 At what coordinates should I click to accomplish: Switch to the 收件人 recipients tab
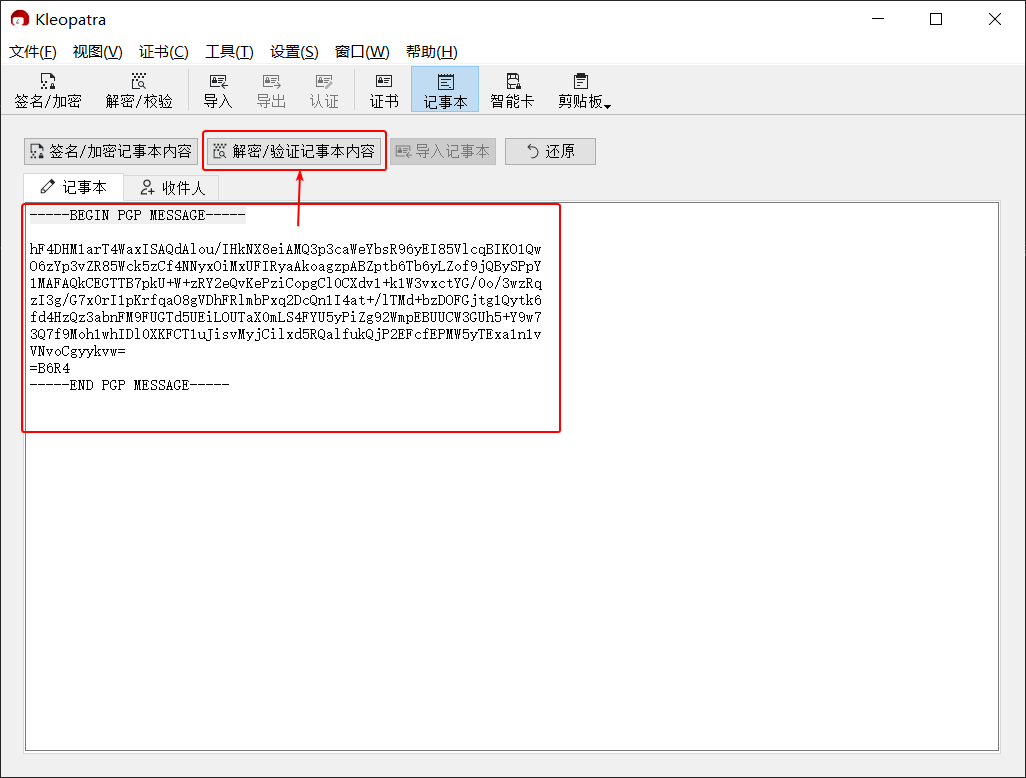pyautogui.click(x=172, y=188)
